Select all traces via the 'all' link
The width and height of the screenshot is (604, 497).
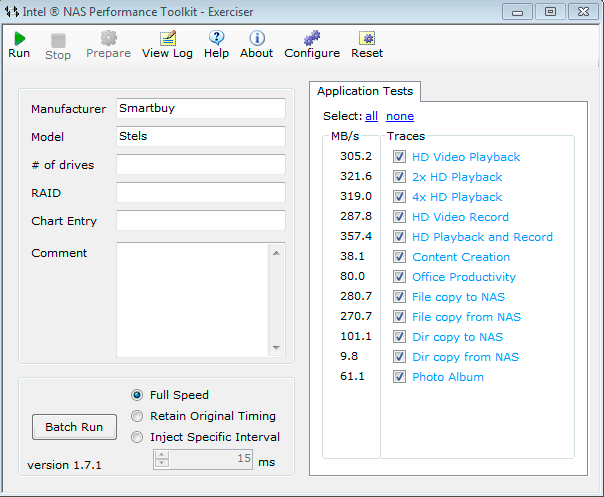tap(371, 116)
